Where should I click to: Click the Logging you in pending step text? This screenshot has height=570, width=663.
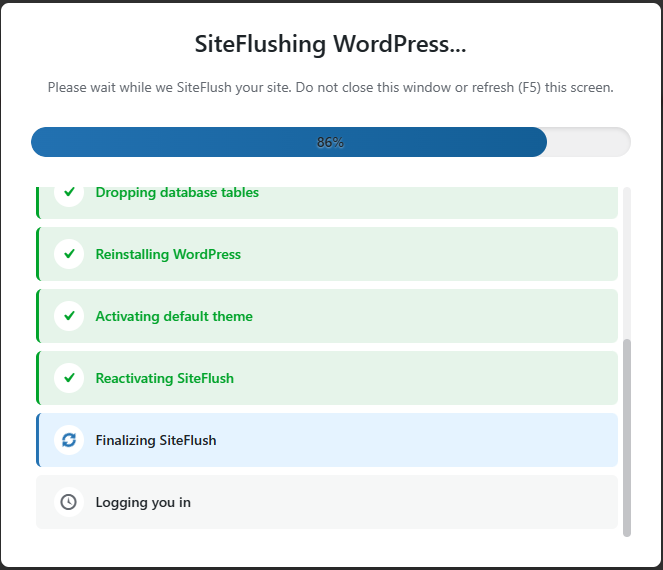[x=143, y=502]
